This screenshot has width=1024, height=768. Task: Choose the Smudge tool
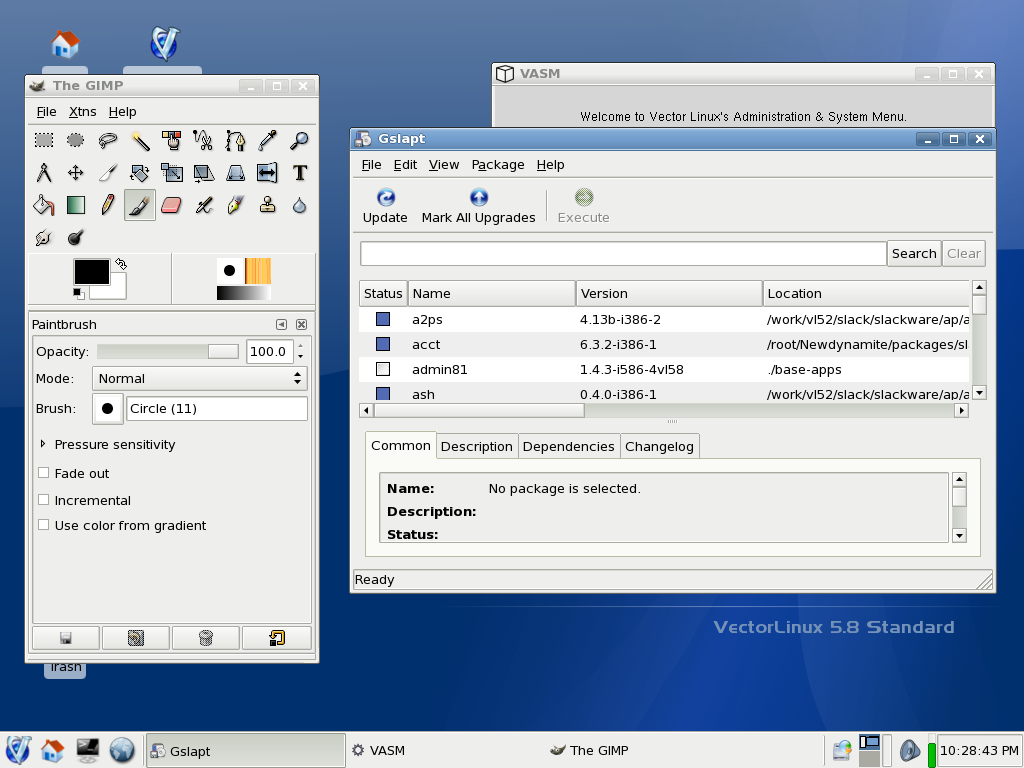pyautogui.click(x=44, y=238)
